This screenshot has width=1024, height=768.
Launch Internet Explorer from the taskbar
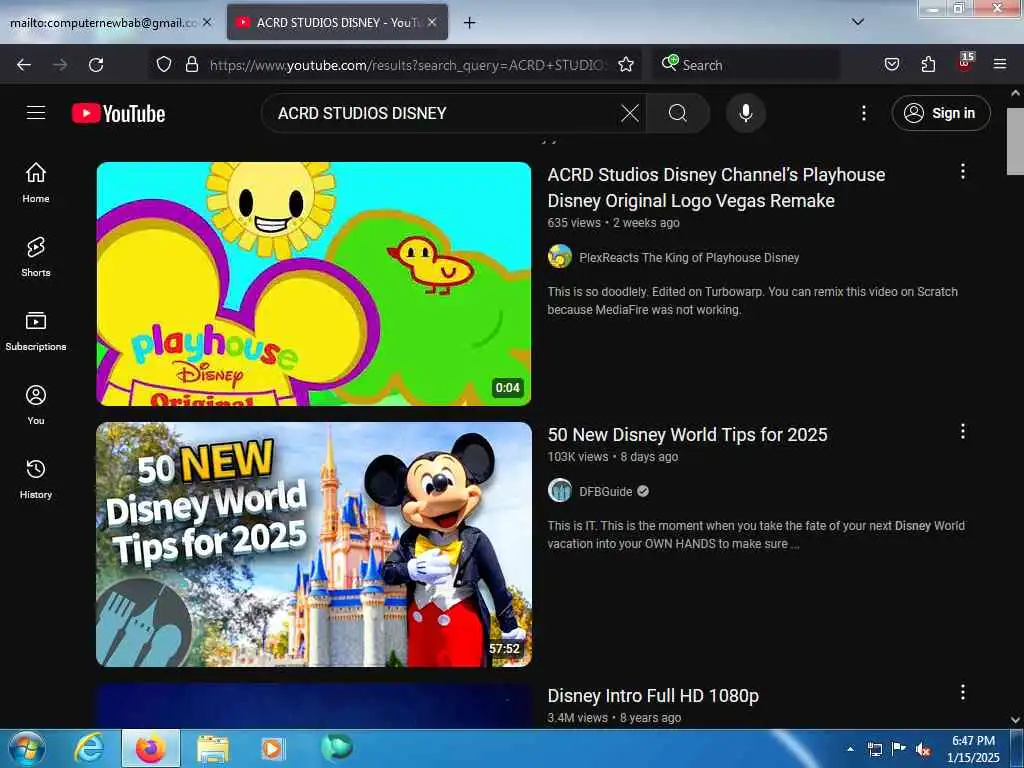click(88, 748)
